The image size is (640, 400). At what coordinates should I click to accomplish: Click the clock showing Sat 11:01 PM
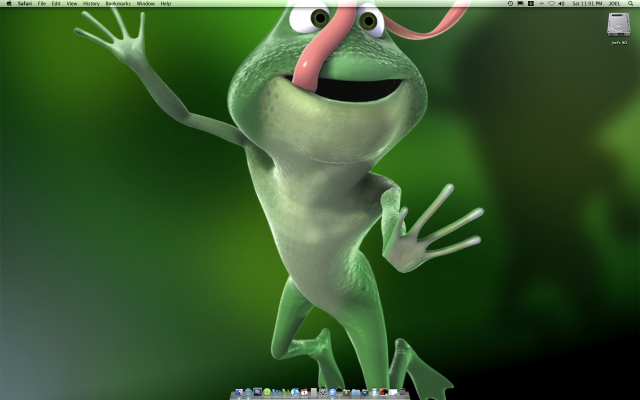click(587, 3)
